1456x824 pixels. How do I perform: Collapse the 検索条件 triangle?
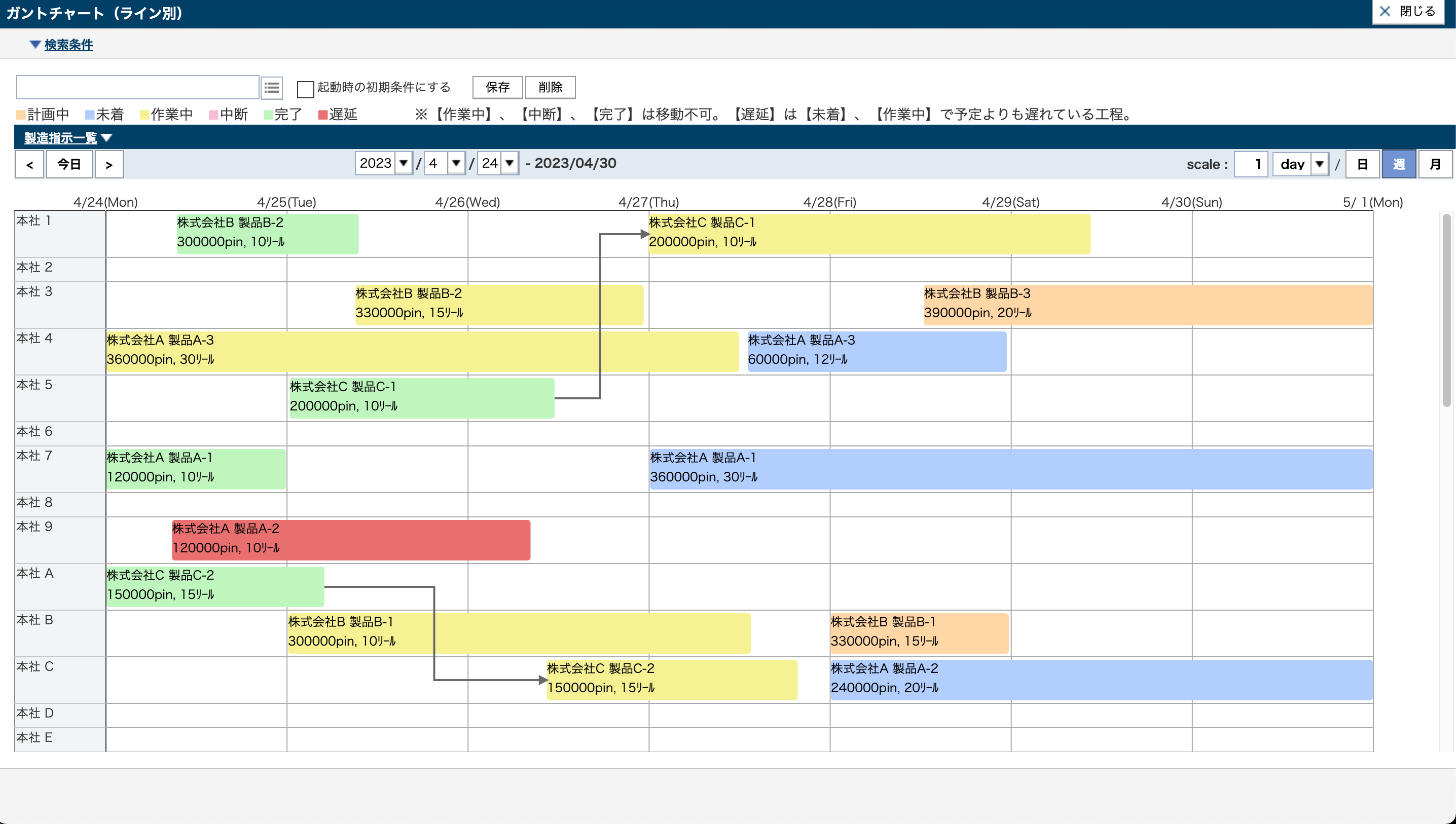(35, 44)
